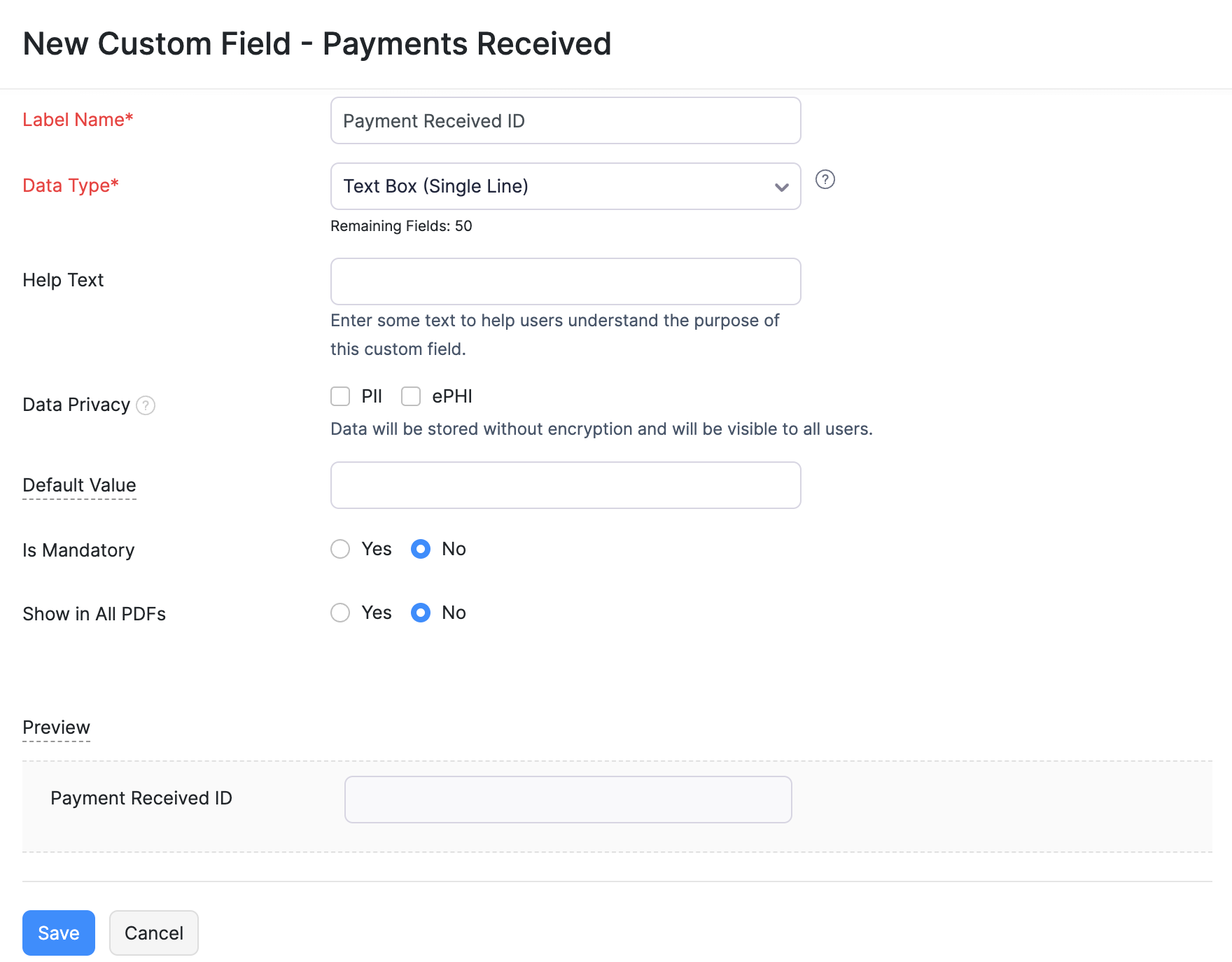Click the Default Value text box
Image resolution: width=1232 pixels, height=962 pixels.
566,485
